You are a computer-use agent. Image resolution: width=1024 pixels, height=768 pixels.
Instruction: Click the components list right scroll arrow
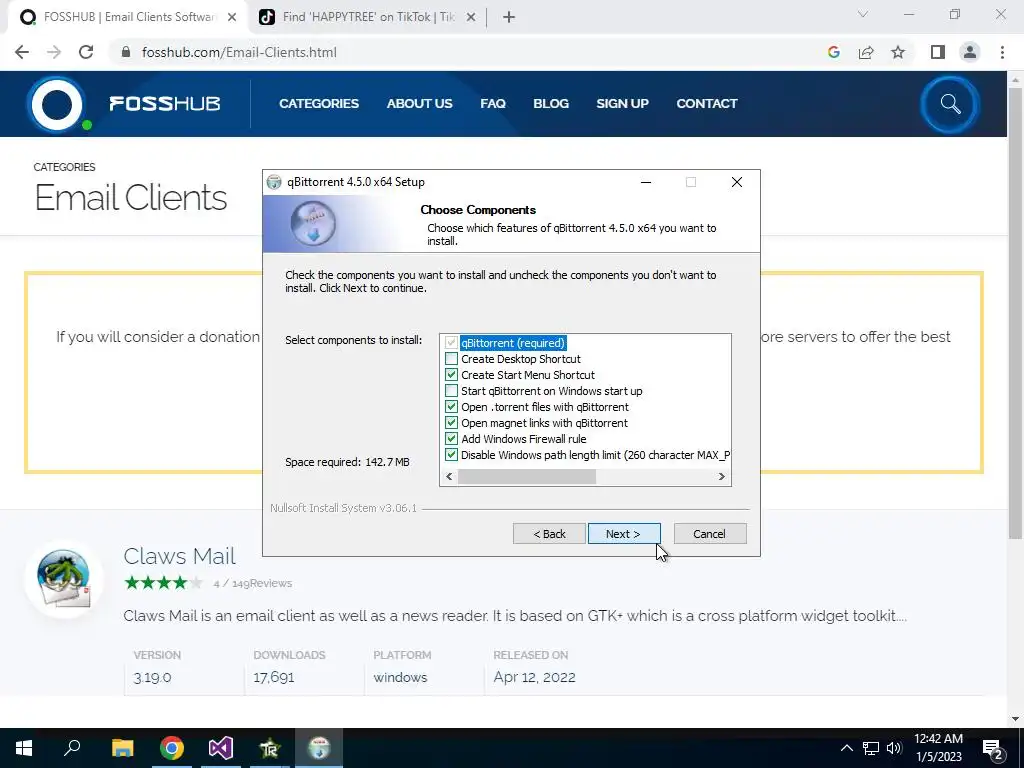click(x=722, y=477)
